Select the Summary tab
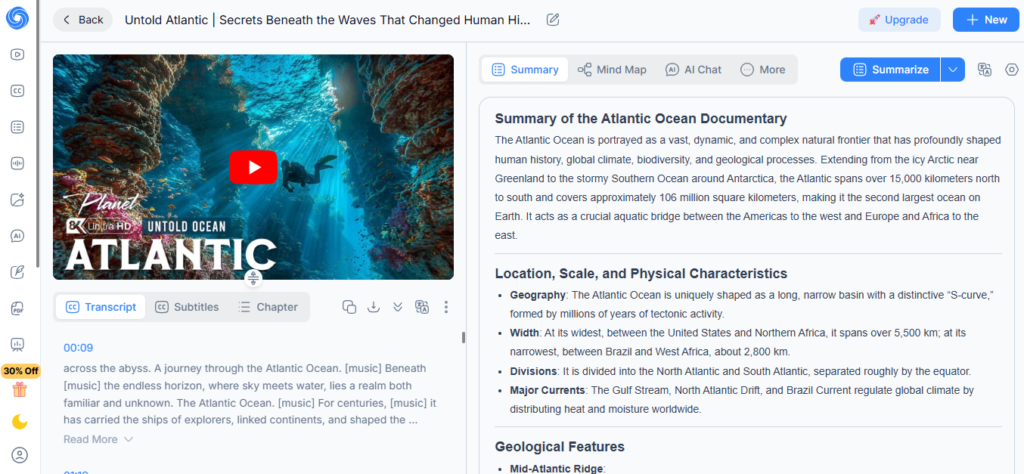Viewport: 1024px width, 474px height. point(525,70)
